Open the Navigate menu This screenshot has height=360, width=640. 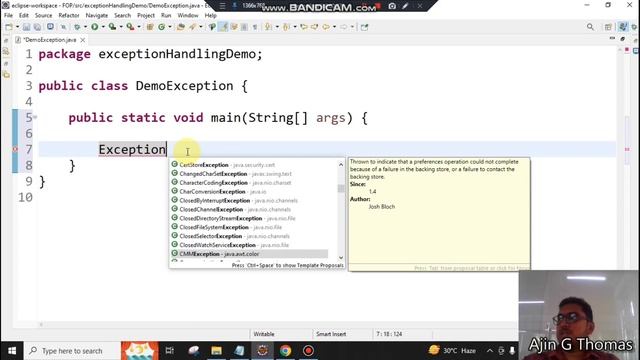97,16
